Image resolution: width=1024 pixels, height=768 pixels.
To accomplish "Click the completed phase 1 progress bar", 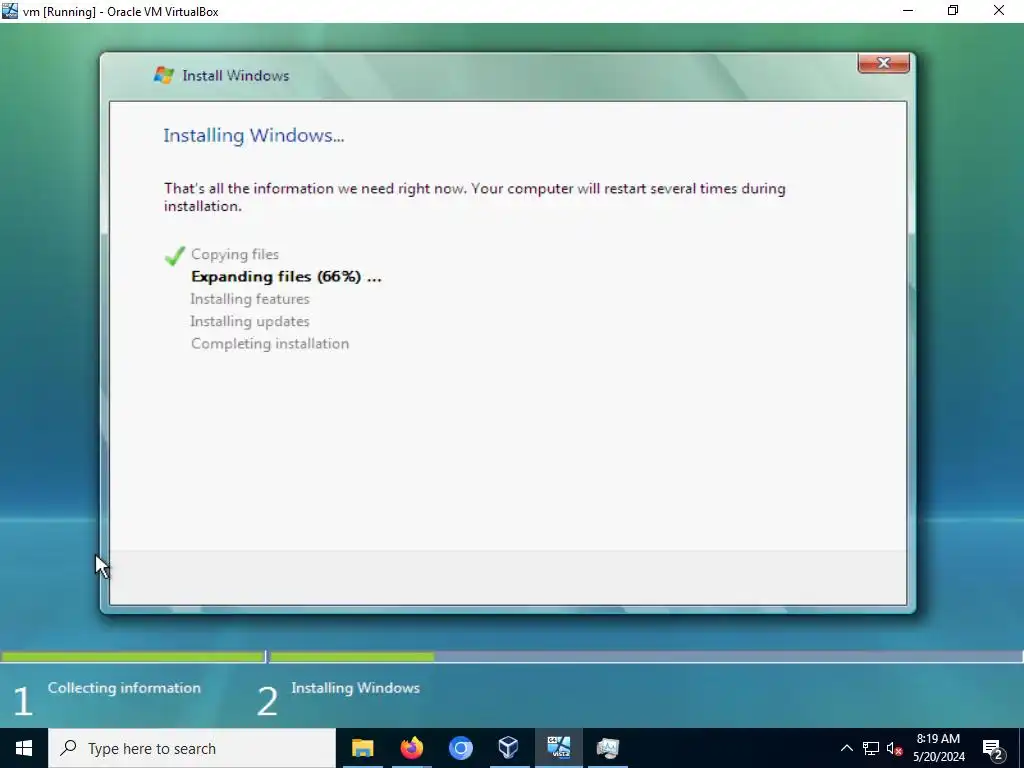I will coord(133,656).
